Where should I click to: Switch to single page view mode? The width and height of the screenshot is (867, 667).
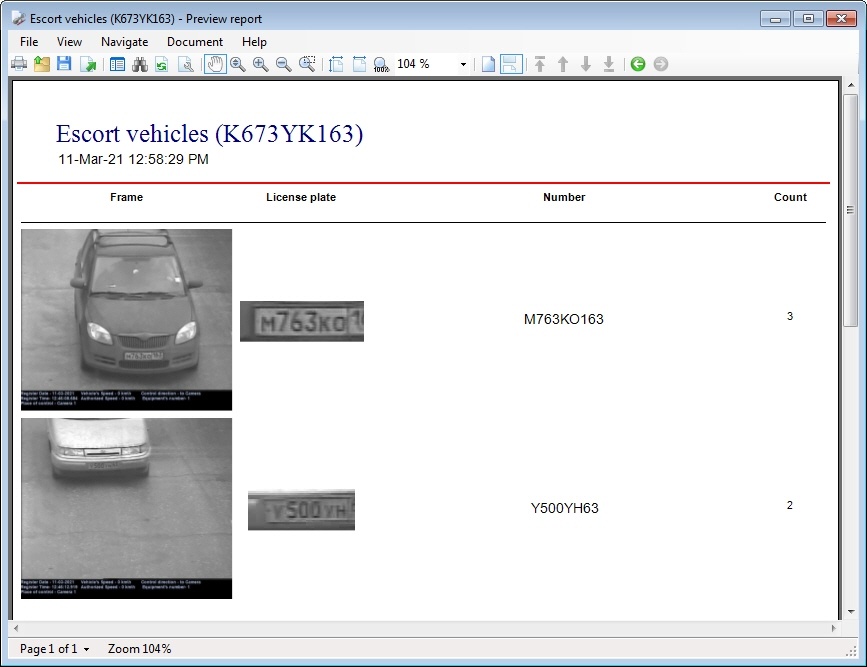pyautogui.click(x=488, y=64)
